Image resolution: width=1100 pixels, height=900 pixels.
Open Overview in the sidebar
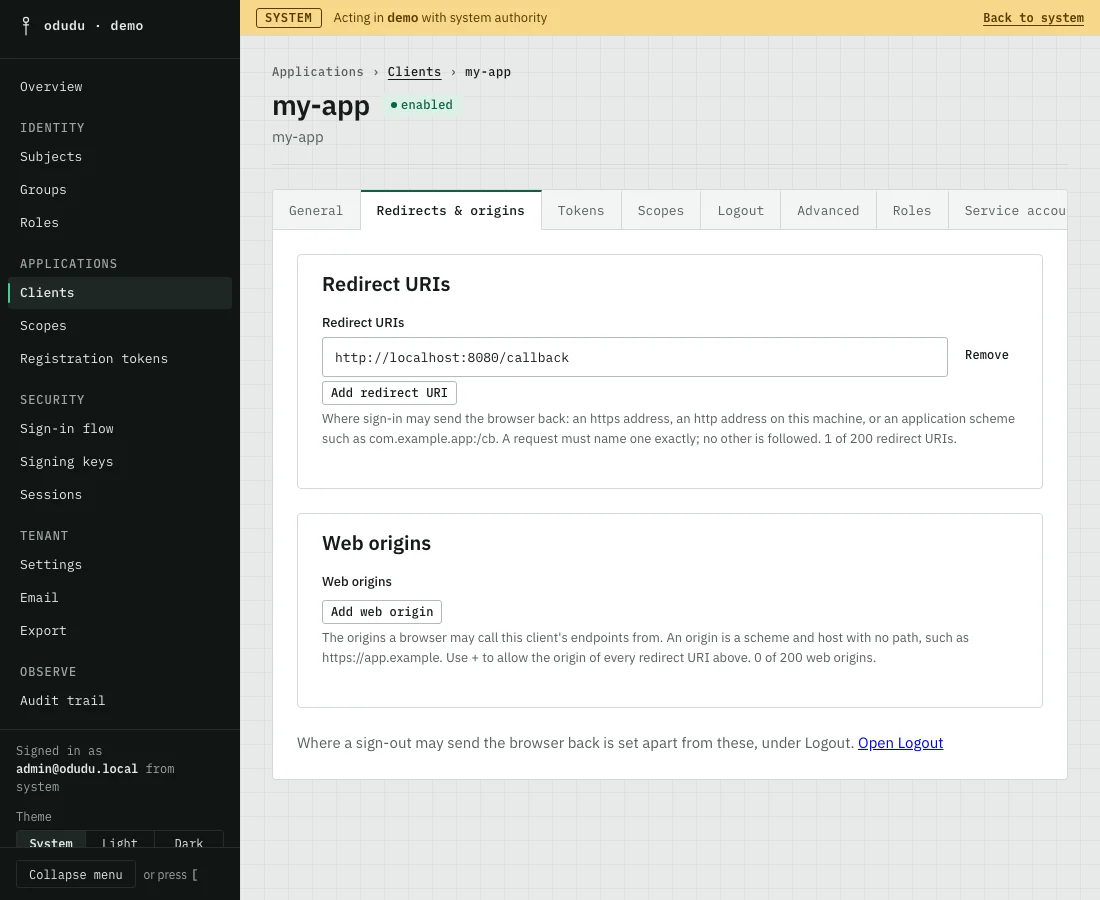click(120, 87)
